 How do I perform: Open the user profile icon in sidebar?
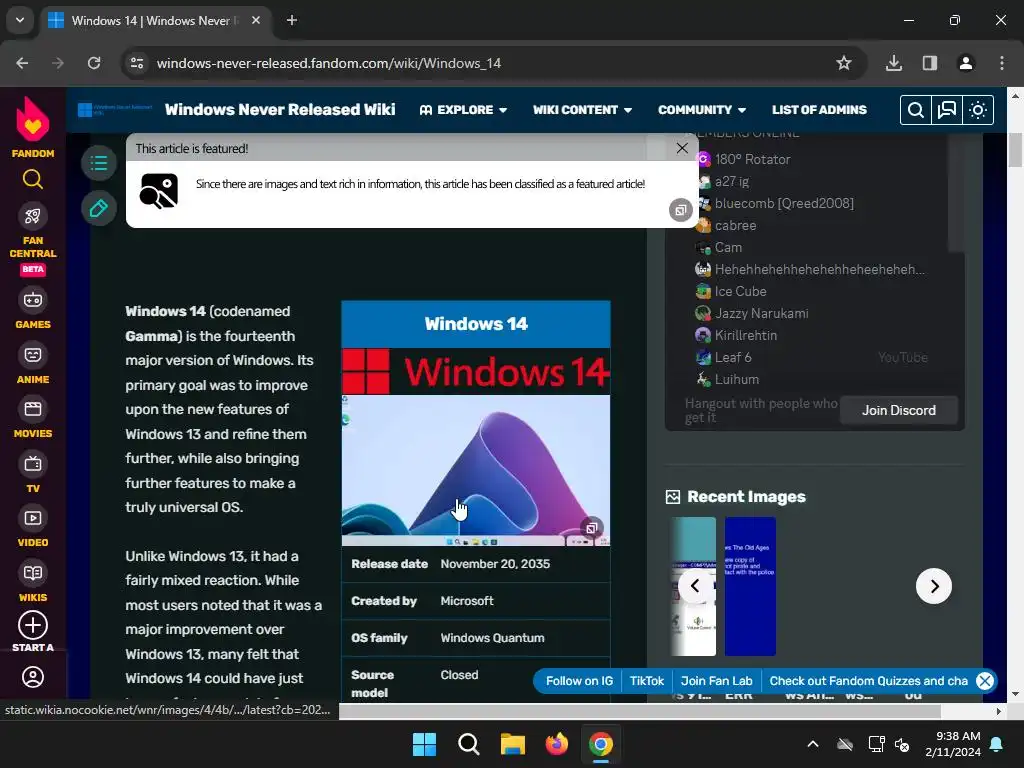33,677
